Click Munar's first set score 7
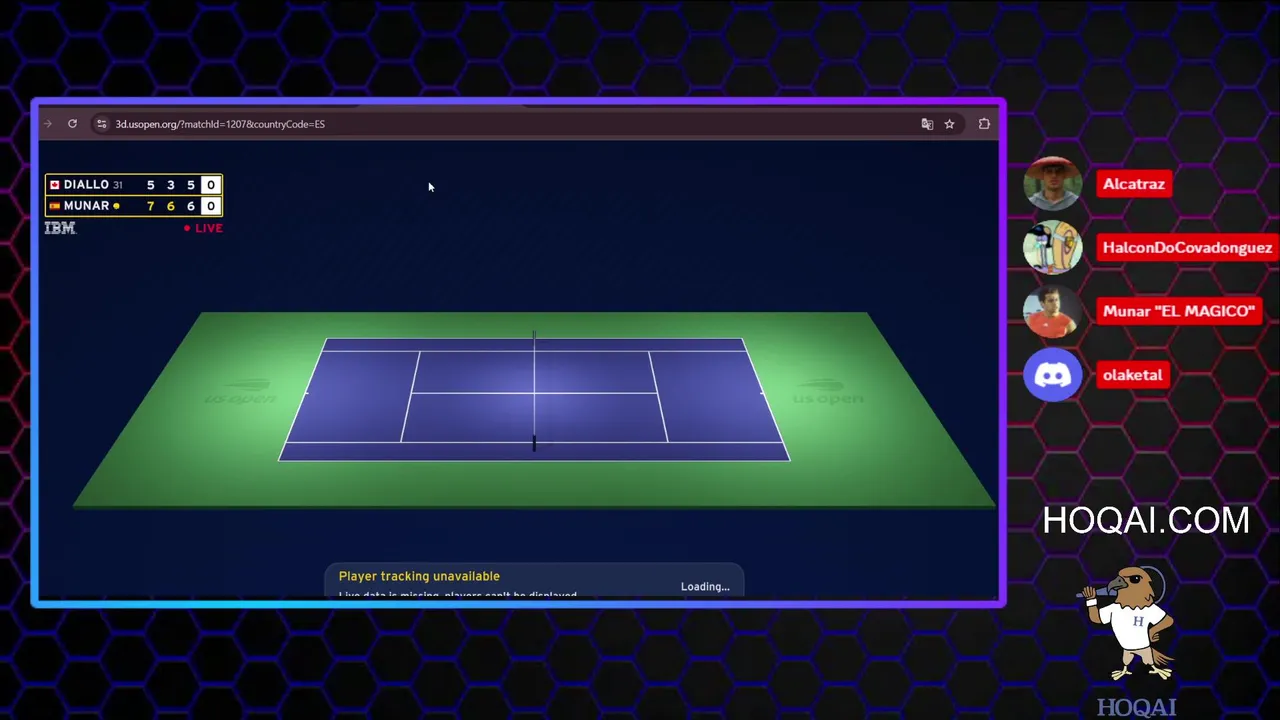 (151, 206)
